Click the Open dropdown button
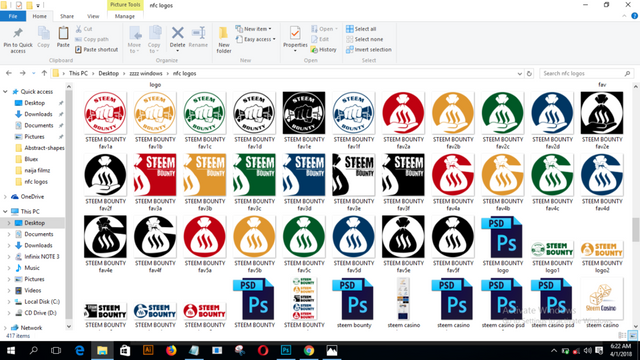This screenshot has height=360, width=640. click(324, 29)
